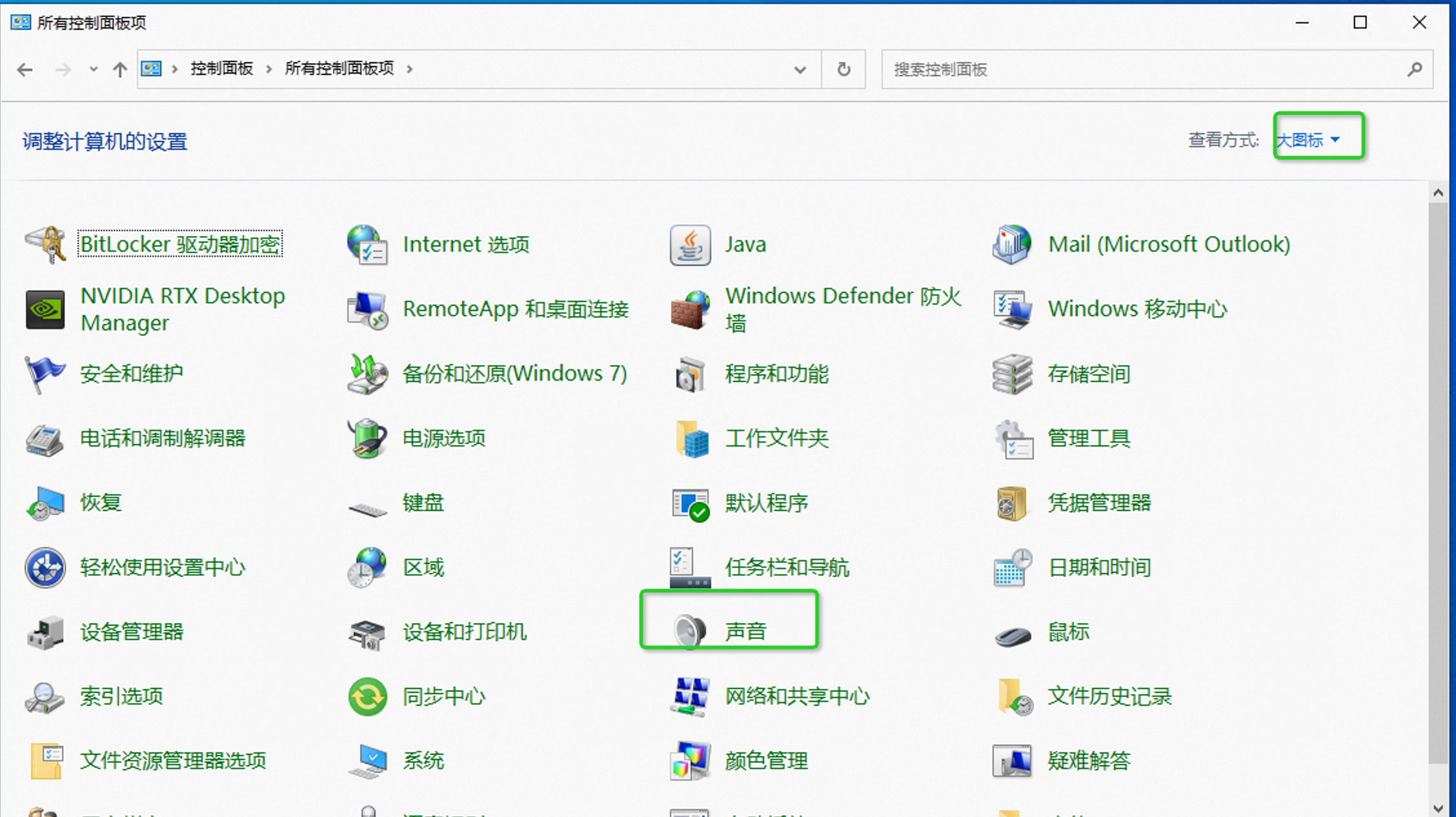Open the 备份和还原(Windows 7) icon
The image size is (1456, 817).
pyautogui.click(x=367, y=374)
